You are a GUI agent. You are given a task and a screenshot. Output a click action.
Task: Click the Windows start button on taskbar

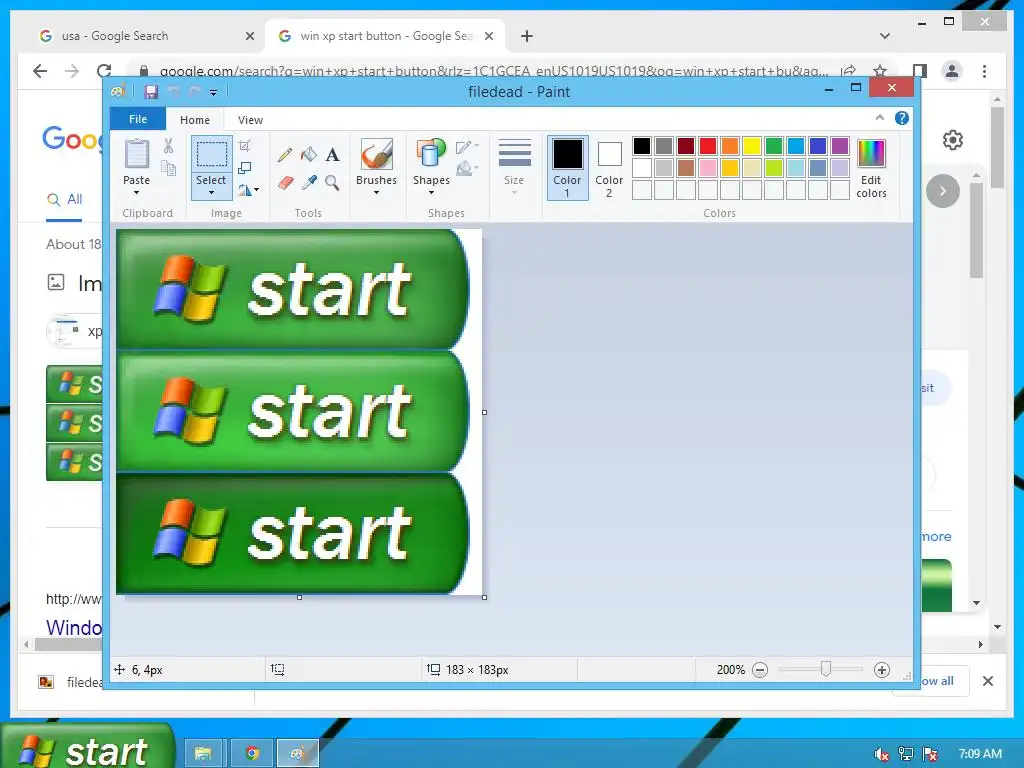coord(88,748)
